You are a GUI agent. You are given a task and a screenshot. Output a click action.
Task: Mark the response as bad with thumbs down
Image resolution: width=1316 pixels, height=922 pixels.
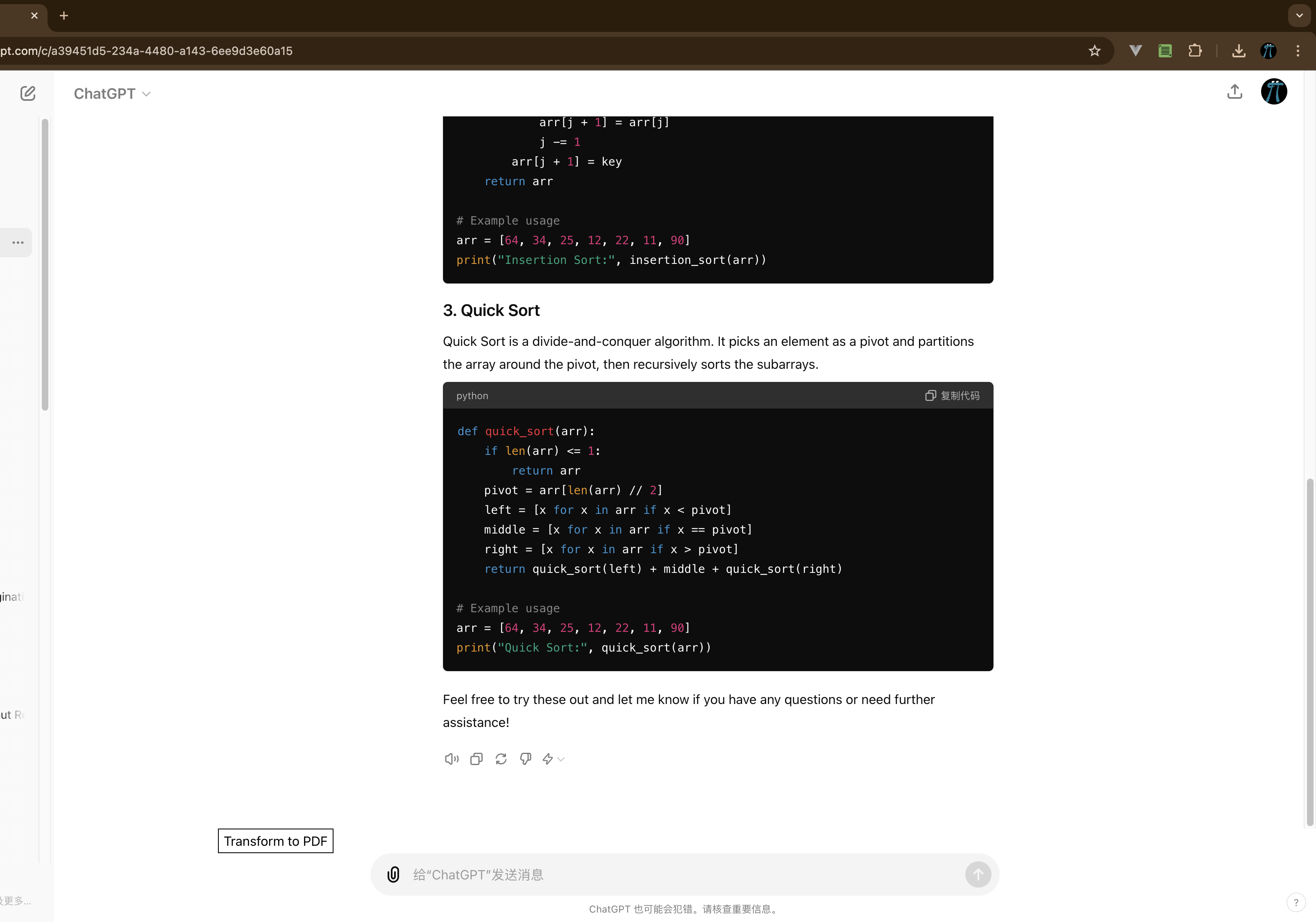click(526, 758)
